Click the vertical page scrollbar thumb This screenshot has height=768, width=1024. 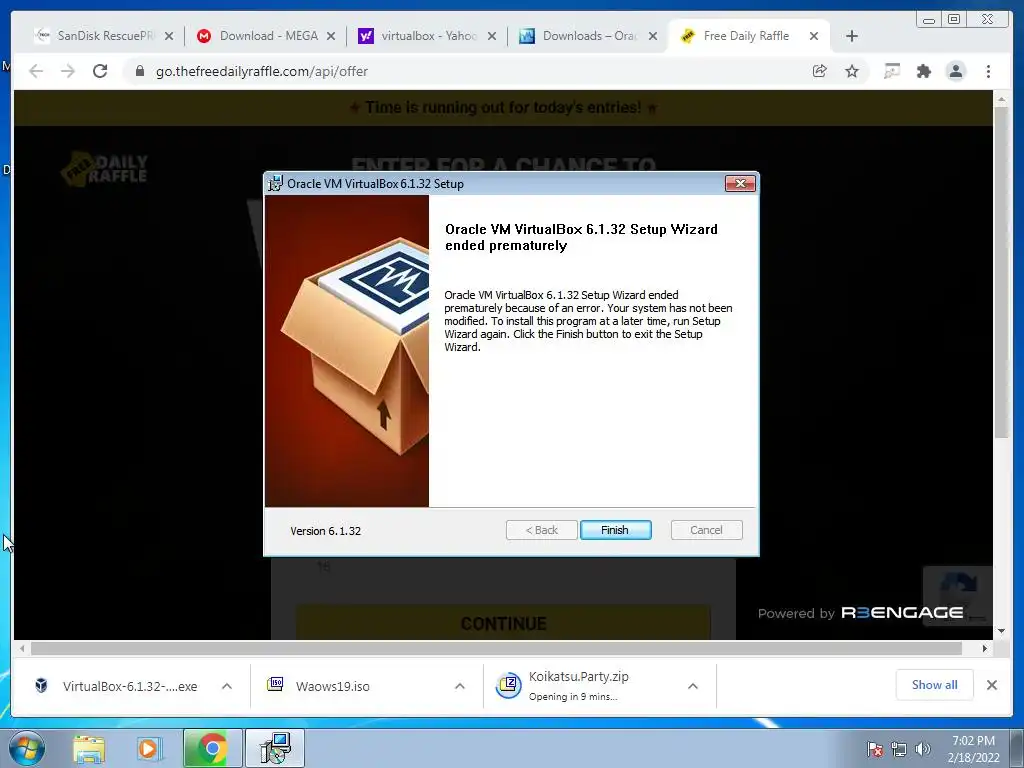pos(1002,272)
